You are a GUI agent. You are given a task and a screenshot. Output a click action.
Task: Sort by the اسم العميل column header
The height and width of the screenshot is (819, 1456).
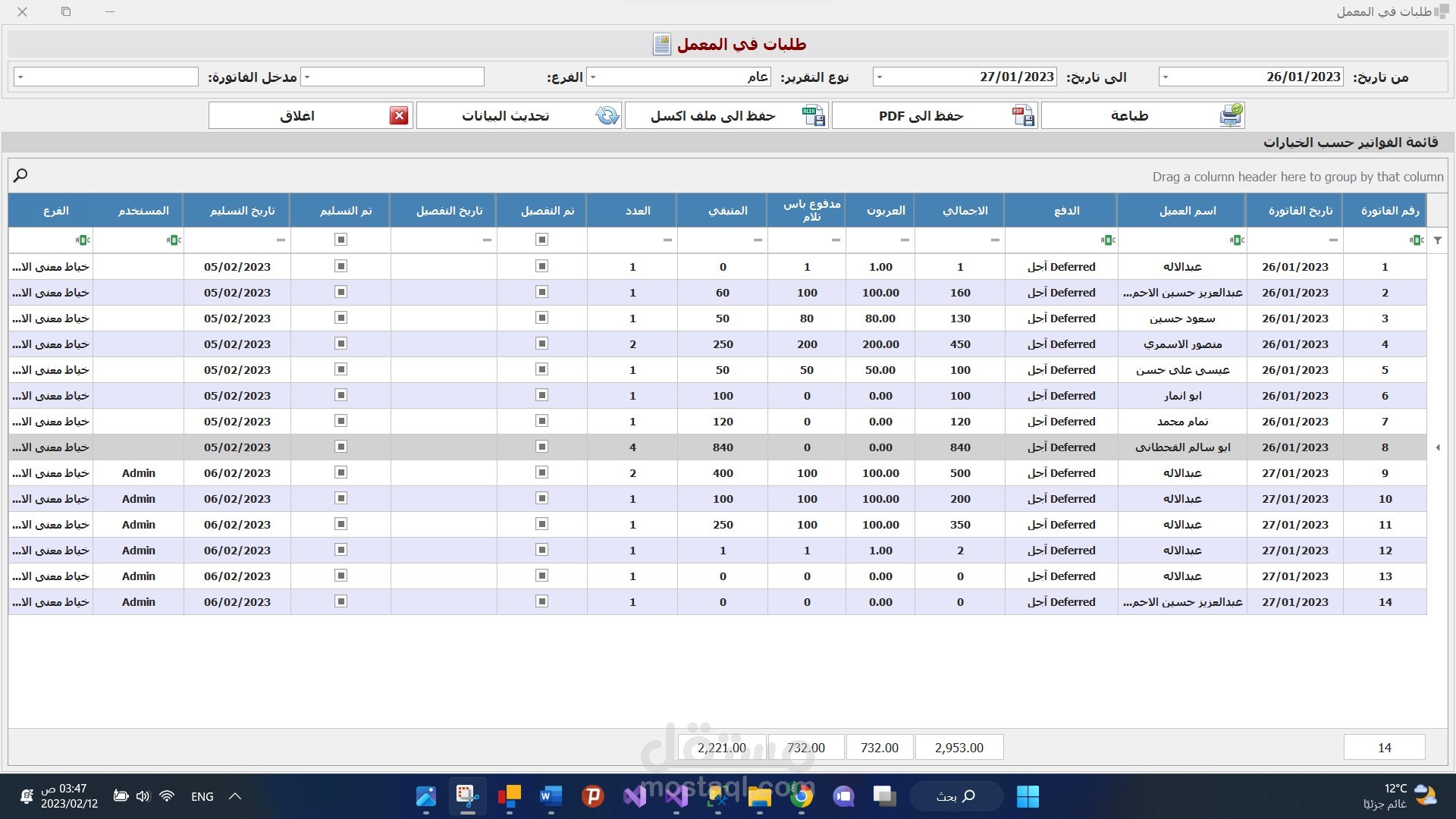[x=1187, y=211]
